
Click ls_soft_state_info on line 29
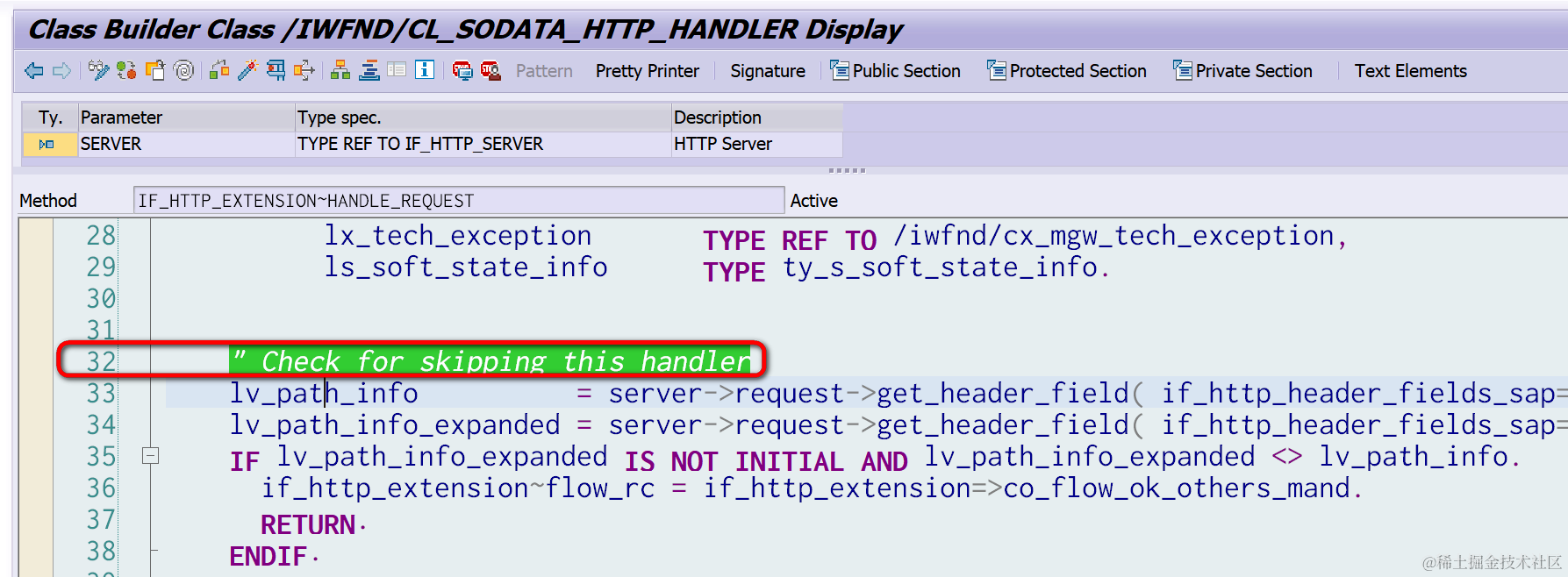466,267
